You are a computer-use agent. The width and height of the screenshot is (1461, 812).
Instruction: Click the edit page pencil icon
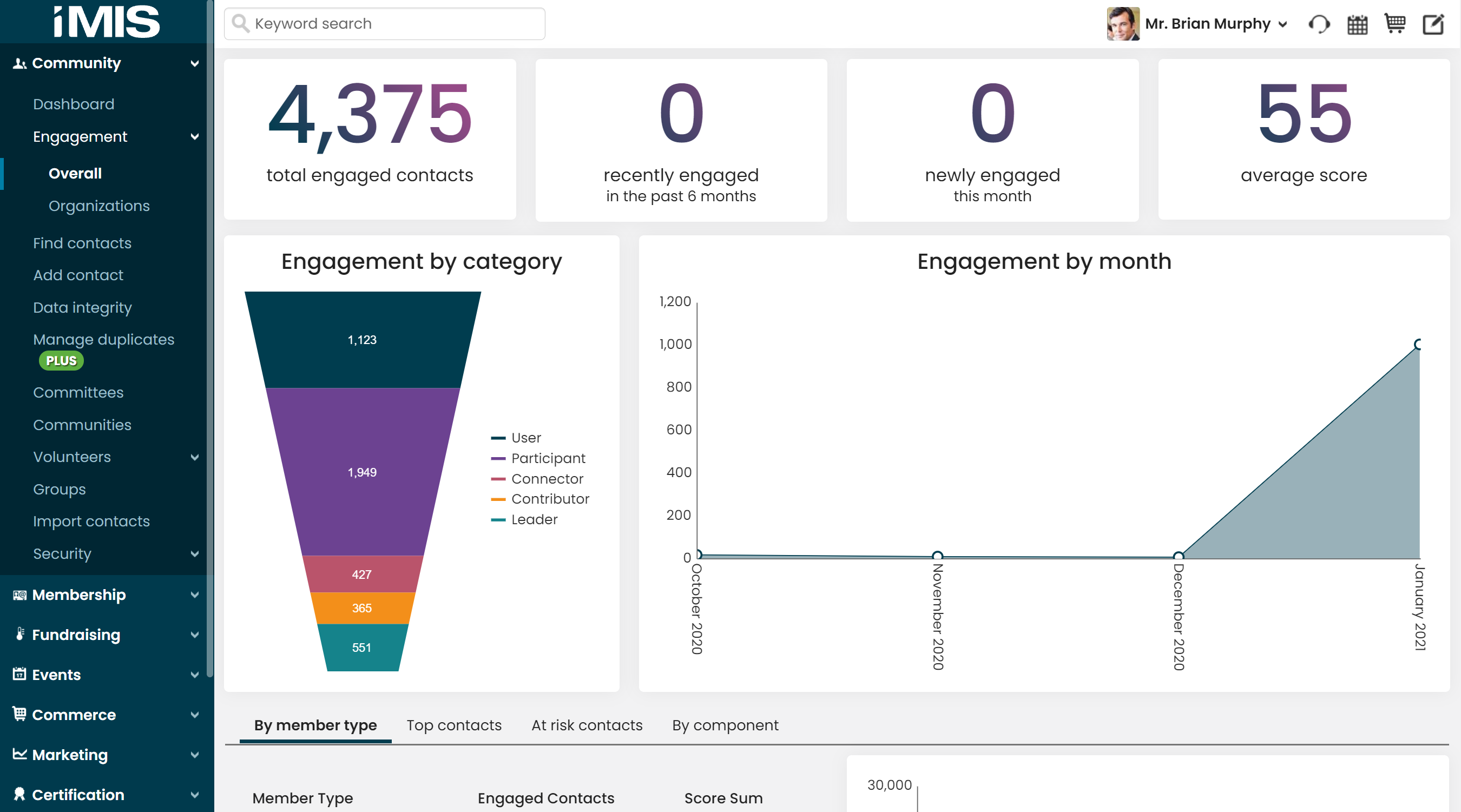[x=1433, y=24]
